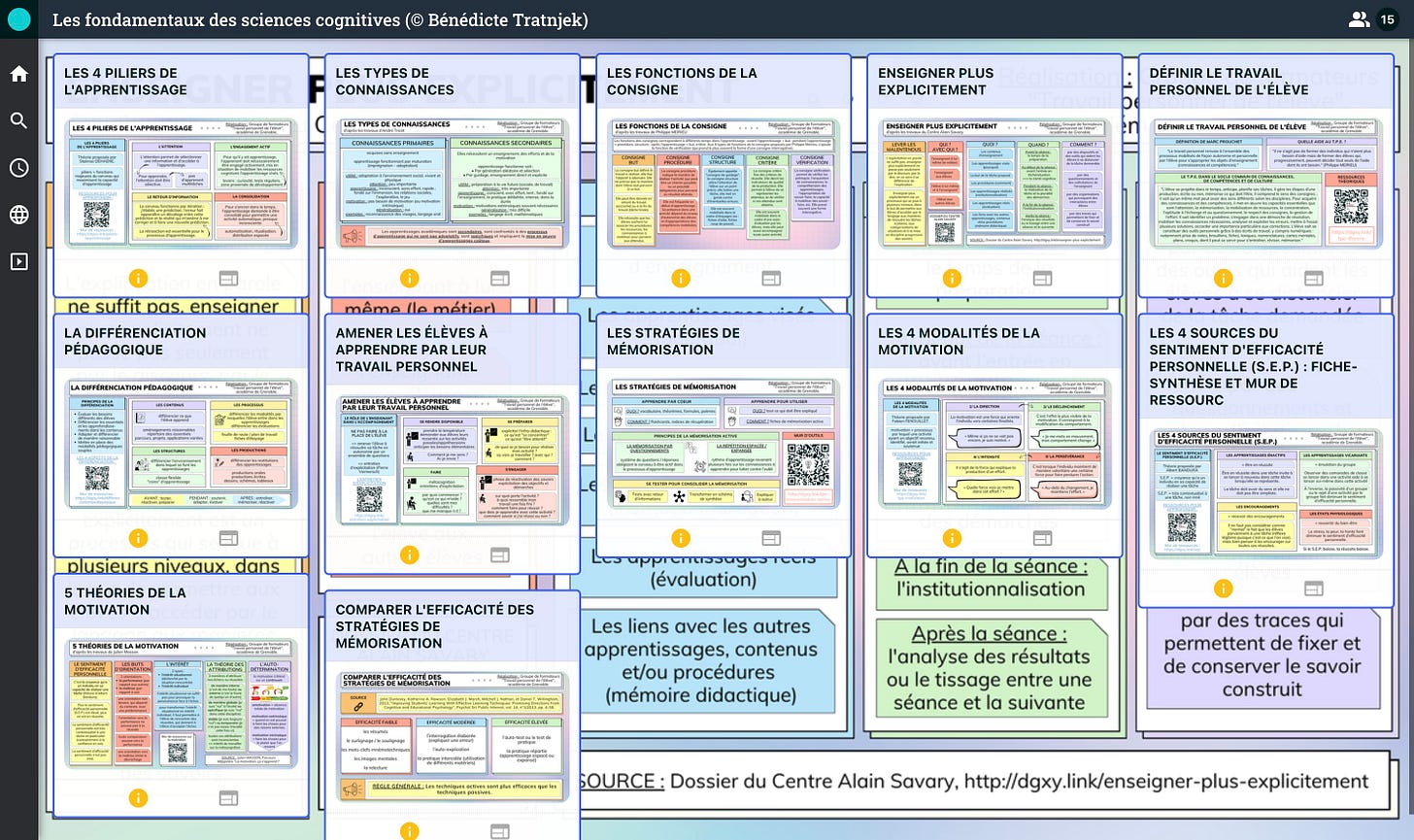Click card title 'LES 4 MODALITÉS DE LA MOTIVATION'
This screenshot has height=840, width=1414.
click(x=959, y=341)
